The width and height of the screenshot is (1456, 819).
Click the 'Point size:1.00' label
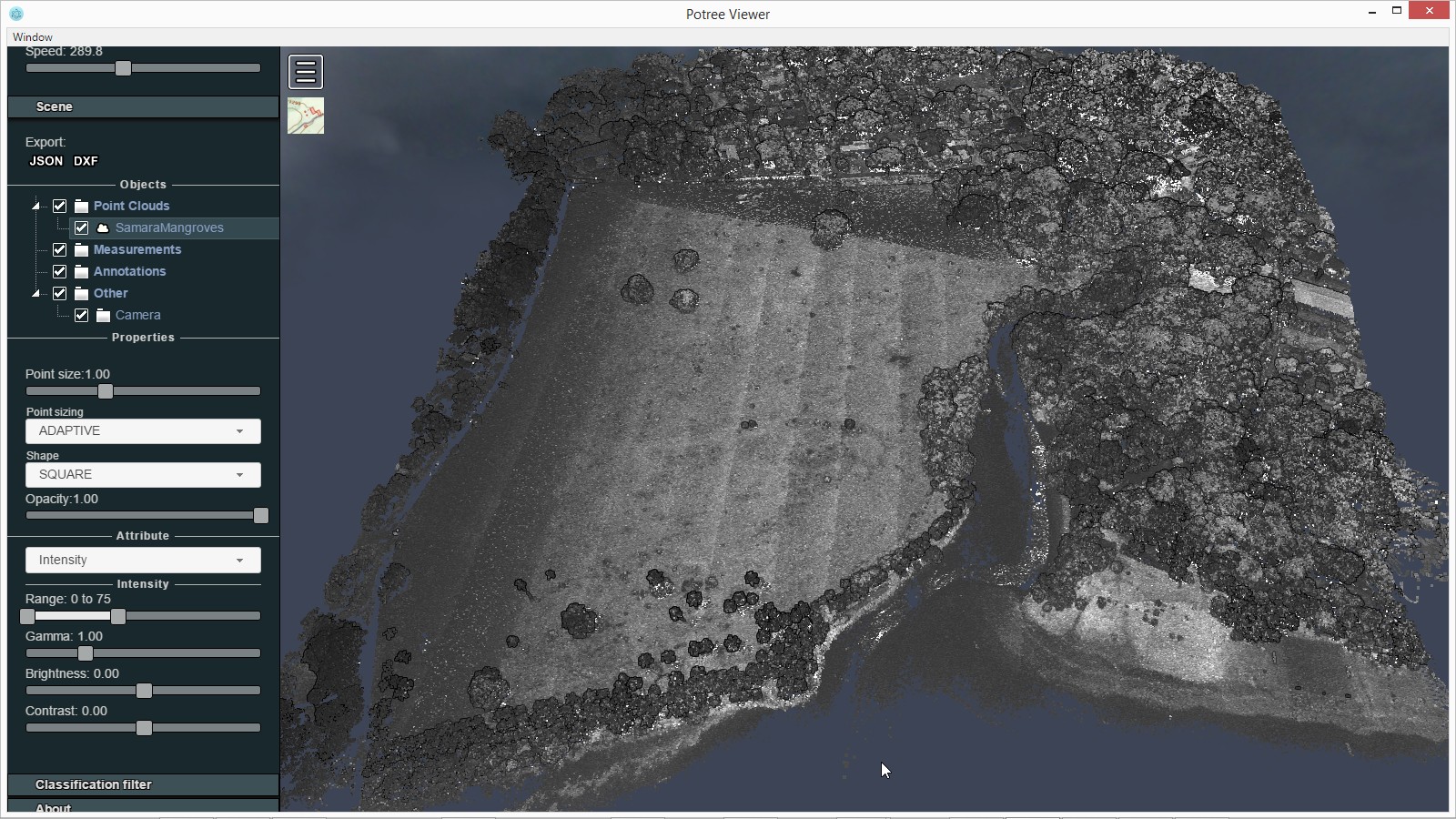coord(67,374)
